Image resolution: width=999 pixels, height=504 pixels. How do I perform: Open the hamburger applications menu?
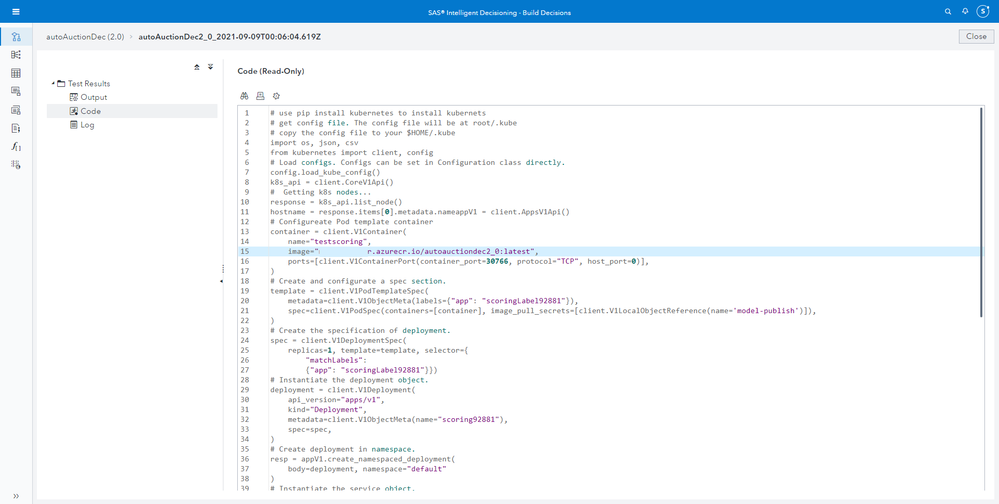click(16, 11)
